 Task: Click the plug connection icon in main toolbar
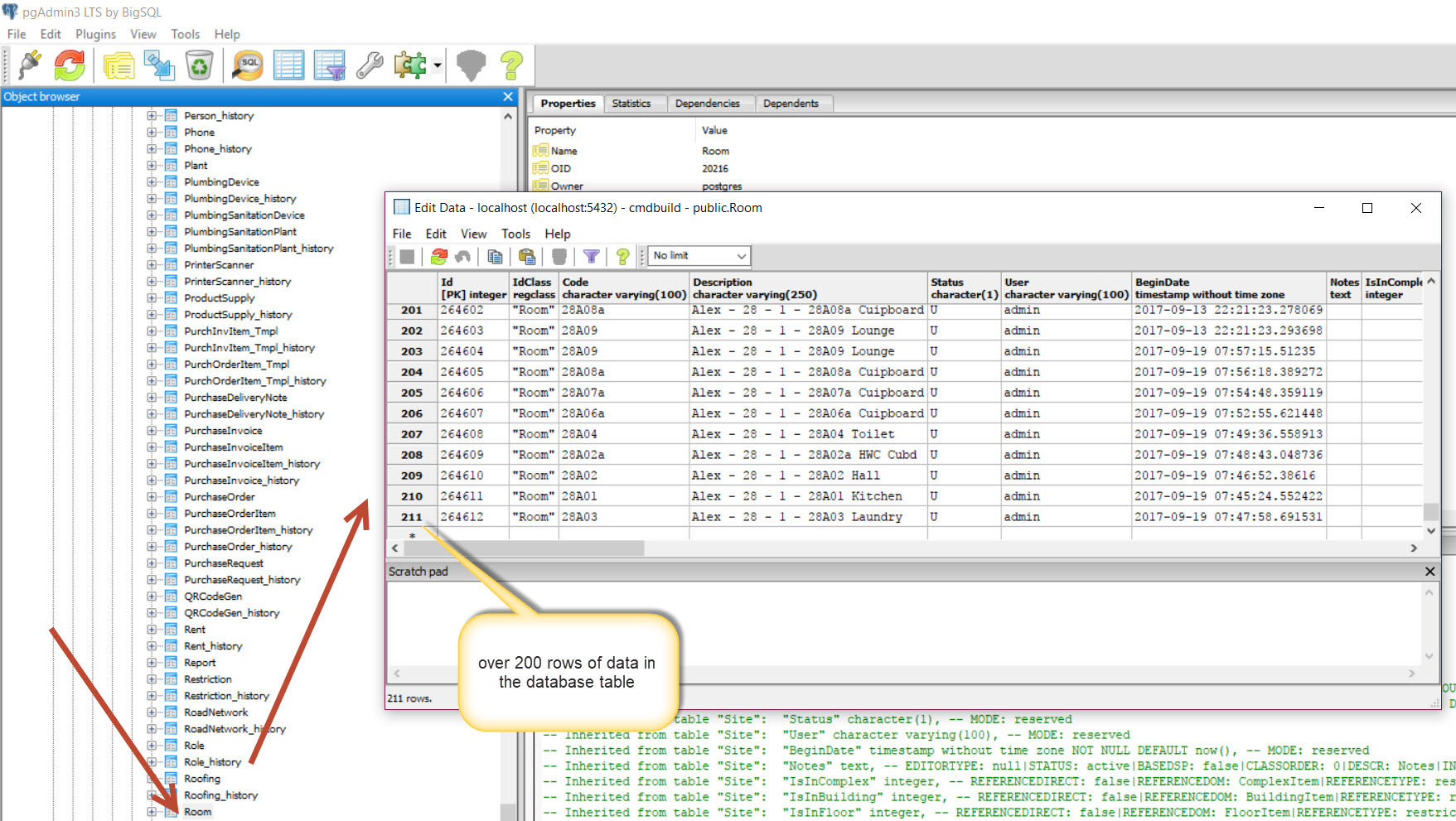click(30, 65)
